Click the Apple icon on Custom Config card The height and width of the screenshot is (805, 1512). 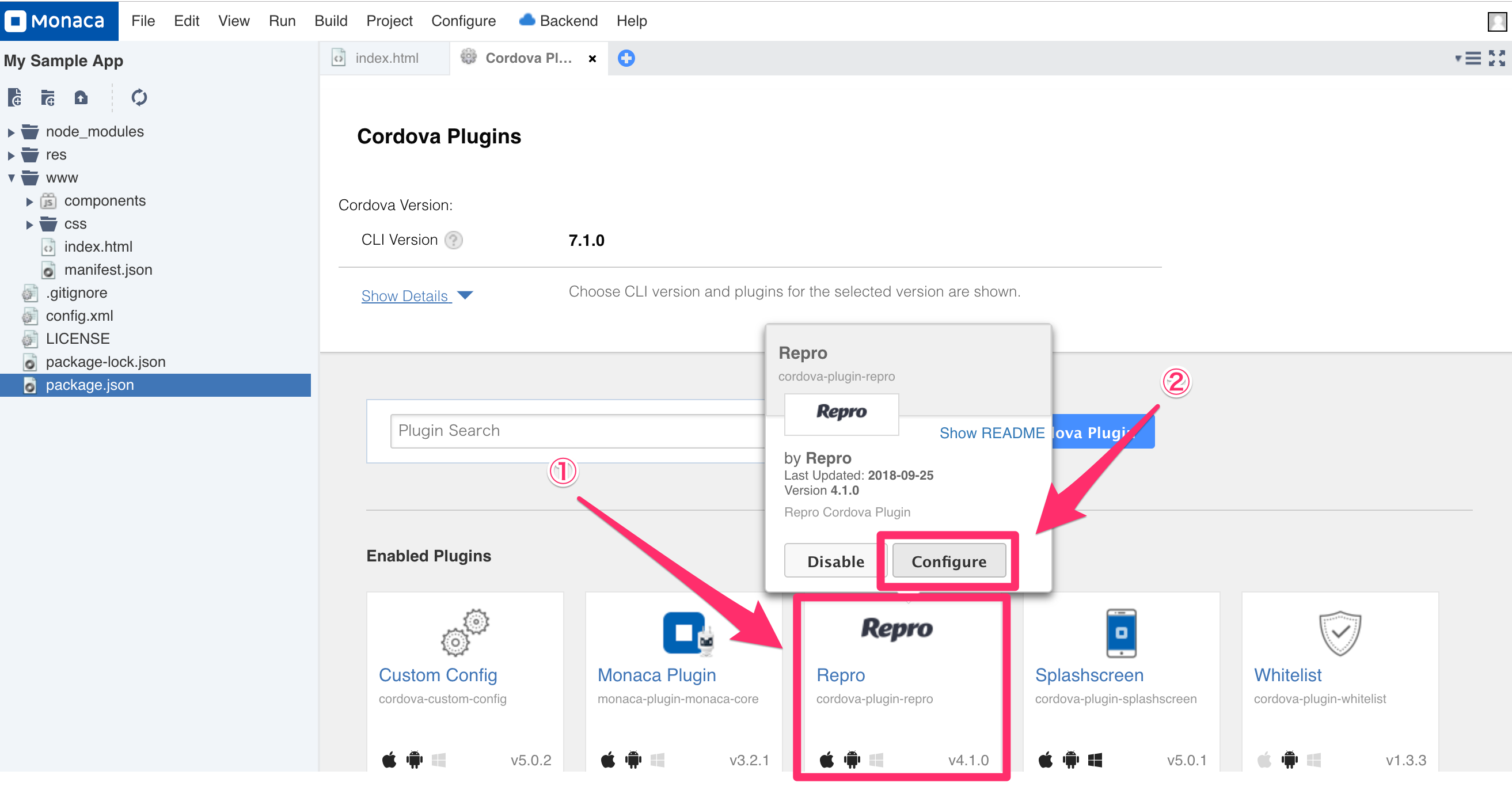coord(389,760)
